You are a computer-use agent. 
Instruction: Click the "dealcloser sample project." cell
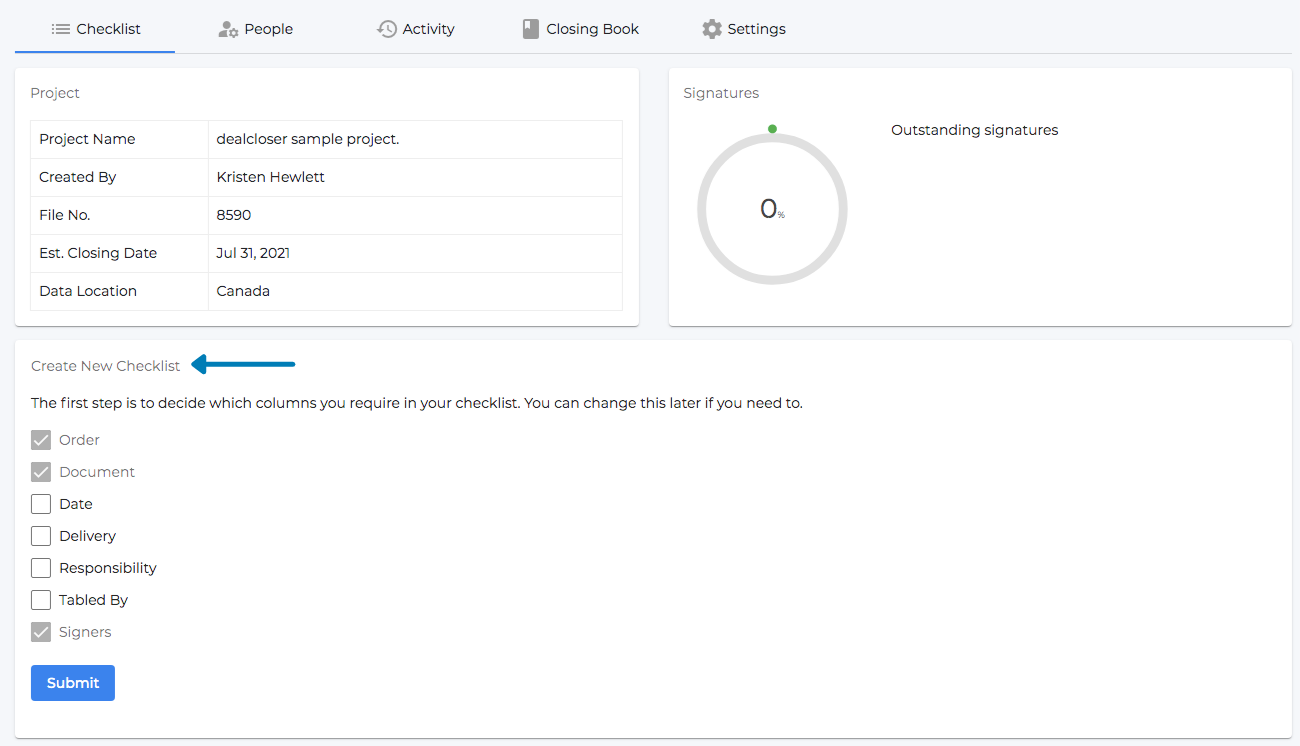tap(415, 139)
